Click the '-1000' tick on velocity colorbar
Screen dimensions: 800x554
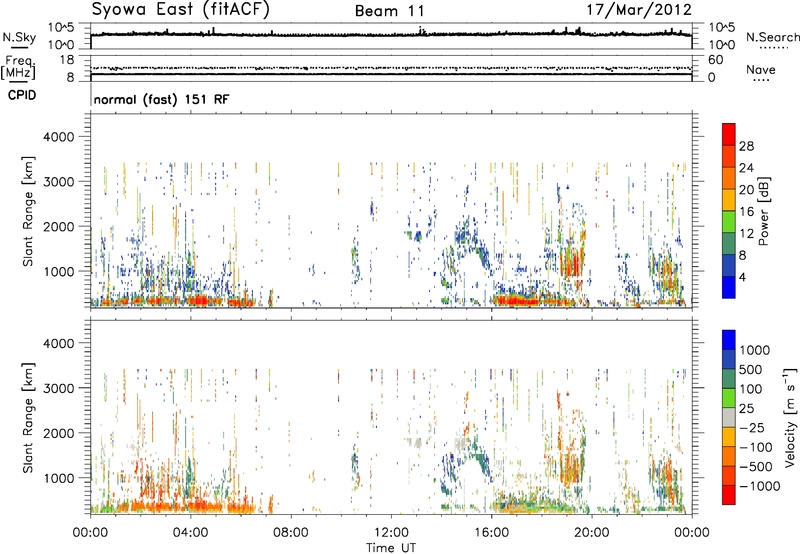click(760, 486)
